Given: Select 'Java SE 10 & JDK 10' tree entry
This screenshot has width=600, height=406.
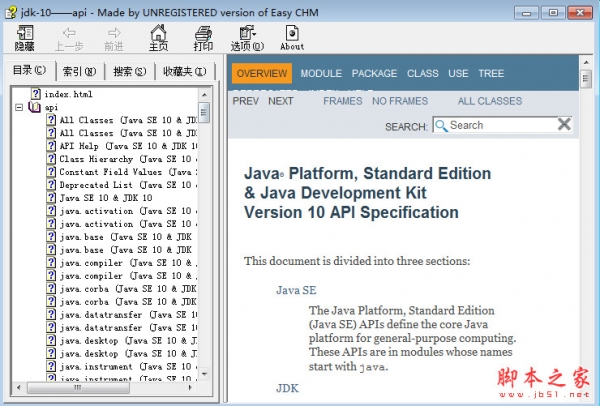Looking at the screenshot, I should (106, 198).
